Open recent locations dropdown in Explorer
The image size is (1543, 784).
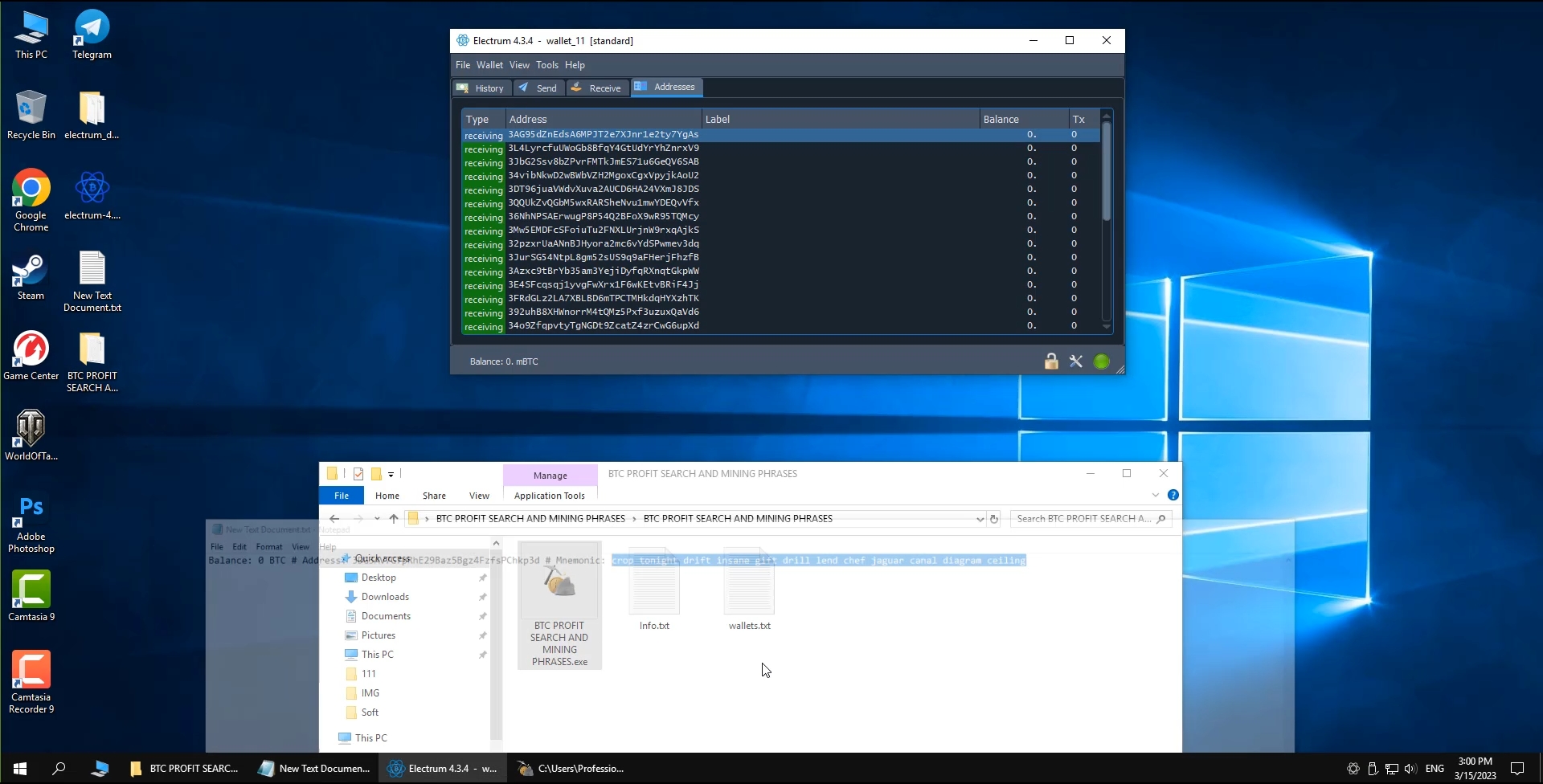coord(377,519)
